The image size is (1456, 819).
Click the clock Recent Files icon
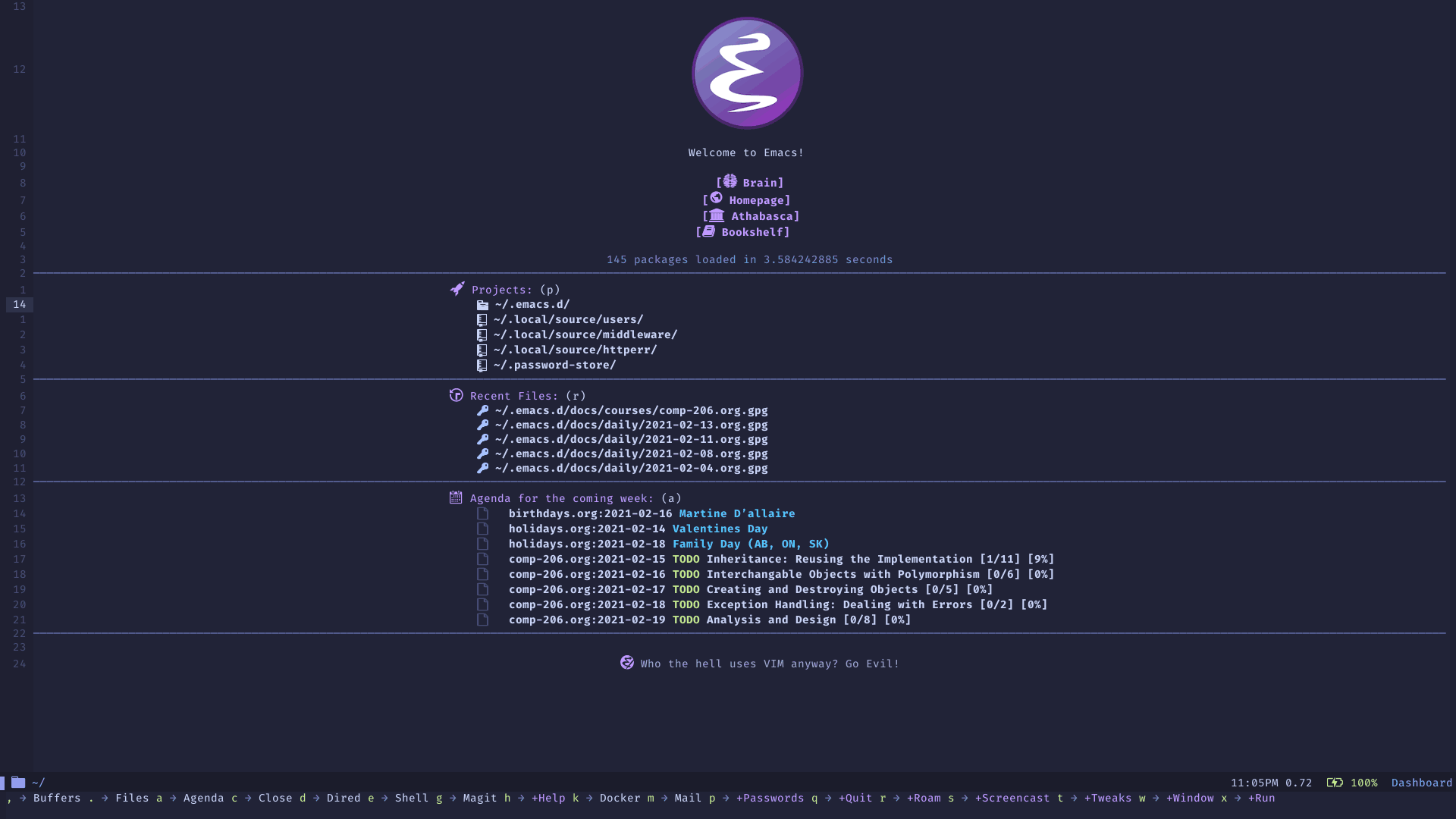coord(455,395)
